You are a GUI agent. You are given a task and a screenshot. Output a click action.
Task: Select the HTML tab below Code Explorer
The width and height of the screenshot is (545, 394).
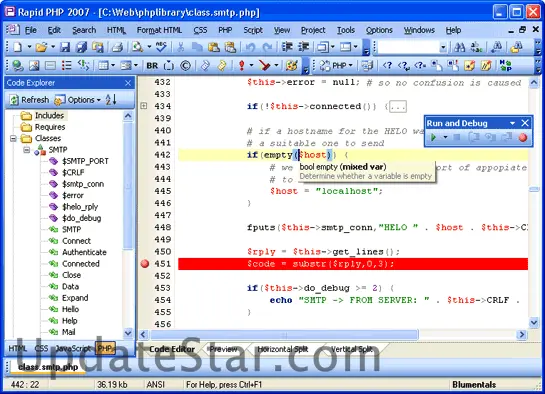coord(17,348)
